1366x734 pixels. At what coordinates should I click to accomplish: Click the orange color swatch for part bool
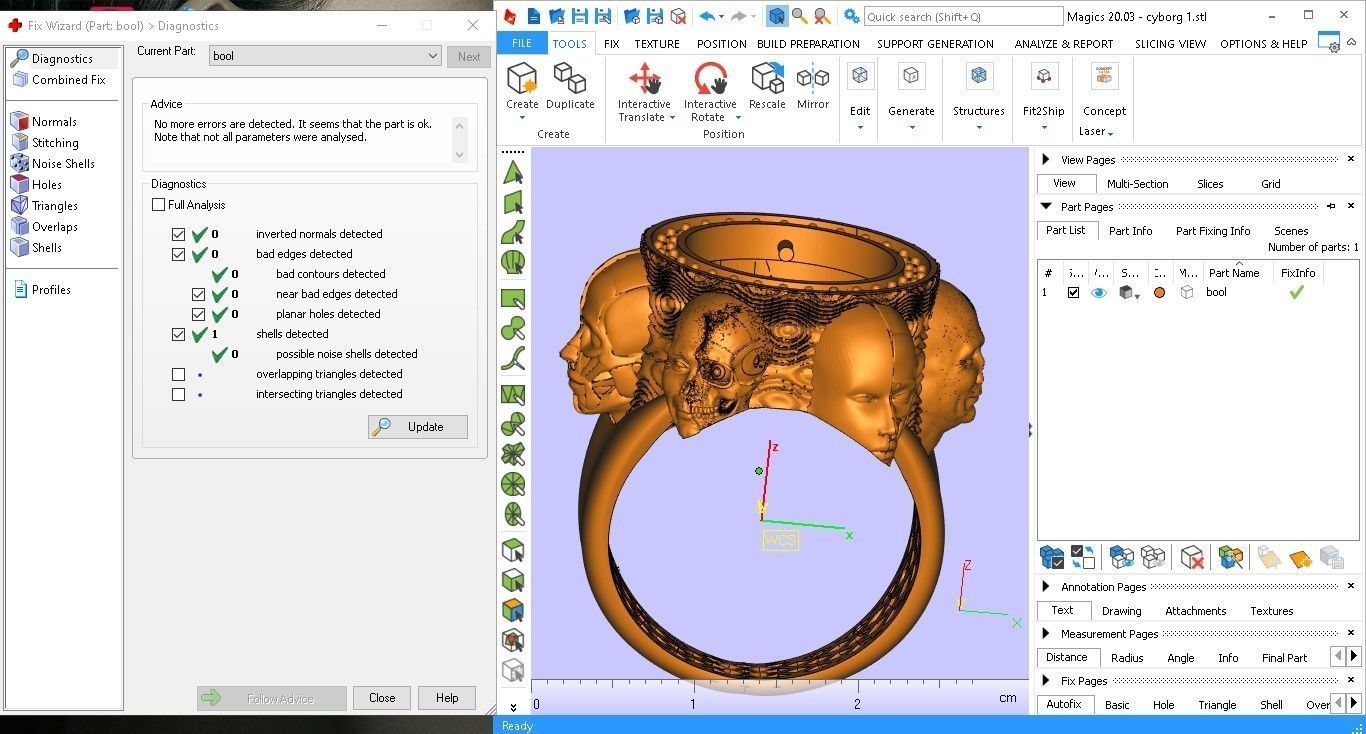pos(1159,293)
